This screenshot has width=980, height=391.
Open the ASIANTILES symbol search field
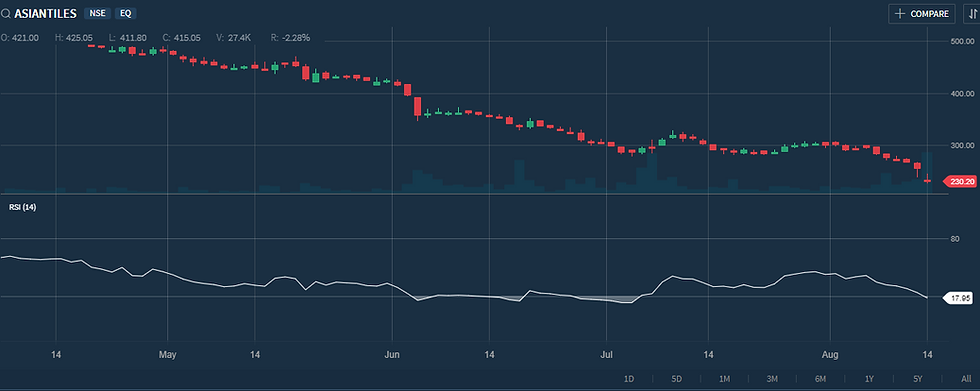pyautogui.click(x=45, y=13)
